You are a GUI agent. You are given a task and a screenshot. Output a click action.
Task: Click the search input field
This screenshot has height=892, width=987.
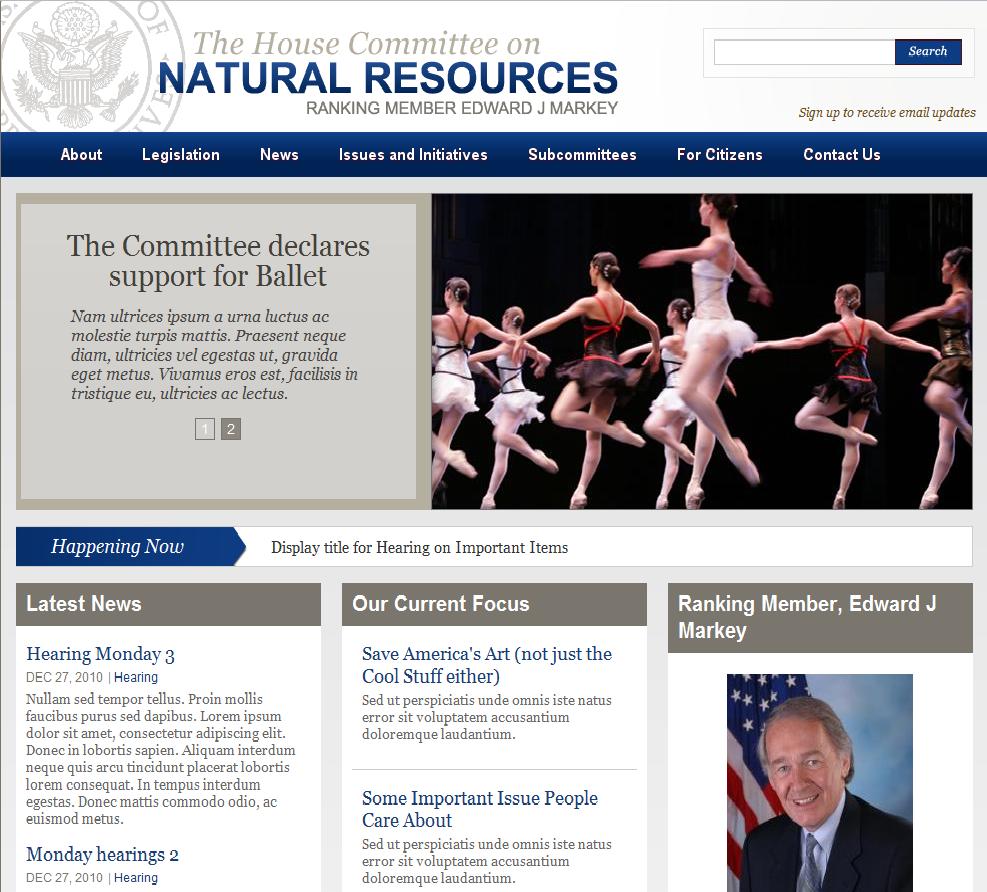coord(804,52)
